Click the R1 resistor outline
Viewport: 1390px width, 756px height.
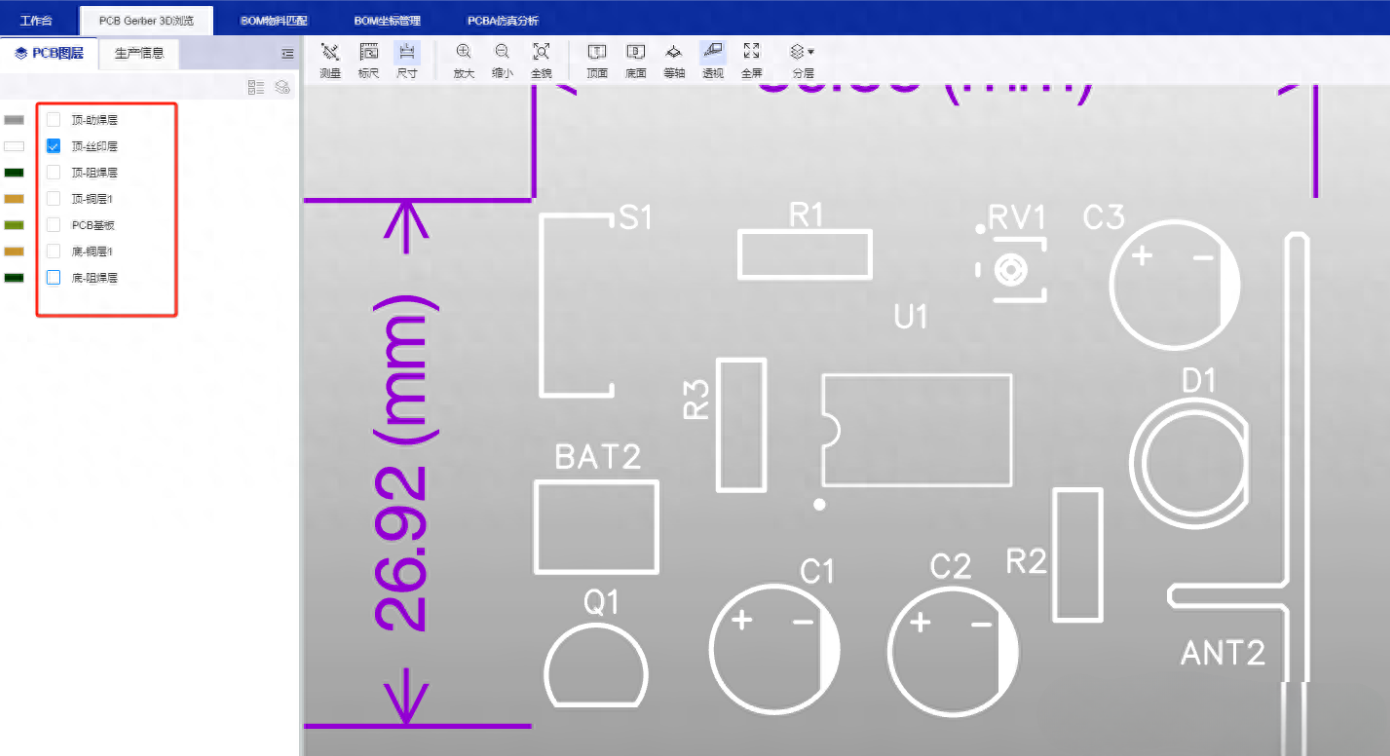tap(805, 254)
